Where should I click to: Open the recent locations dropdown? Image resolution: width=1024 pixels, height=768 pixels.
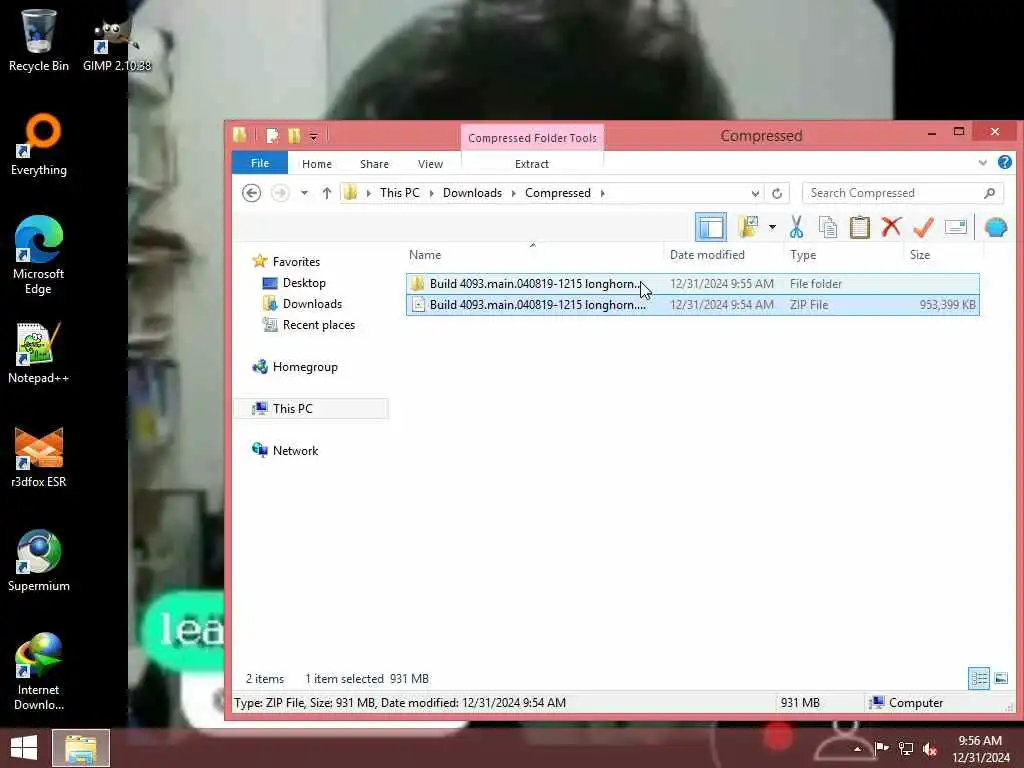(x=304, y=193)
